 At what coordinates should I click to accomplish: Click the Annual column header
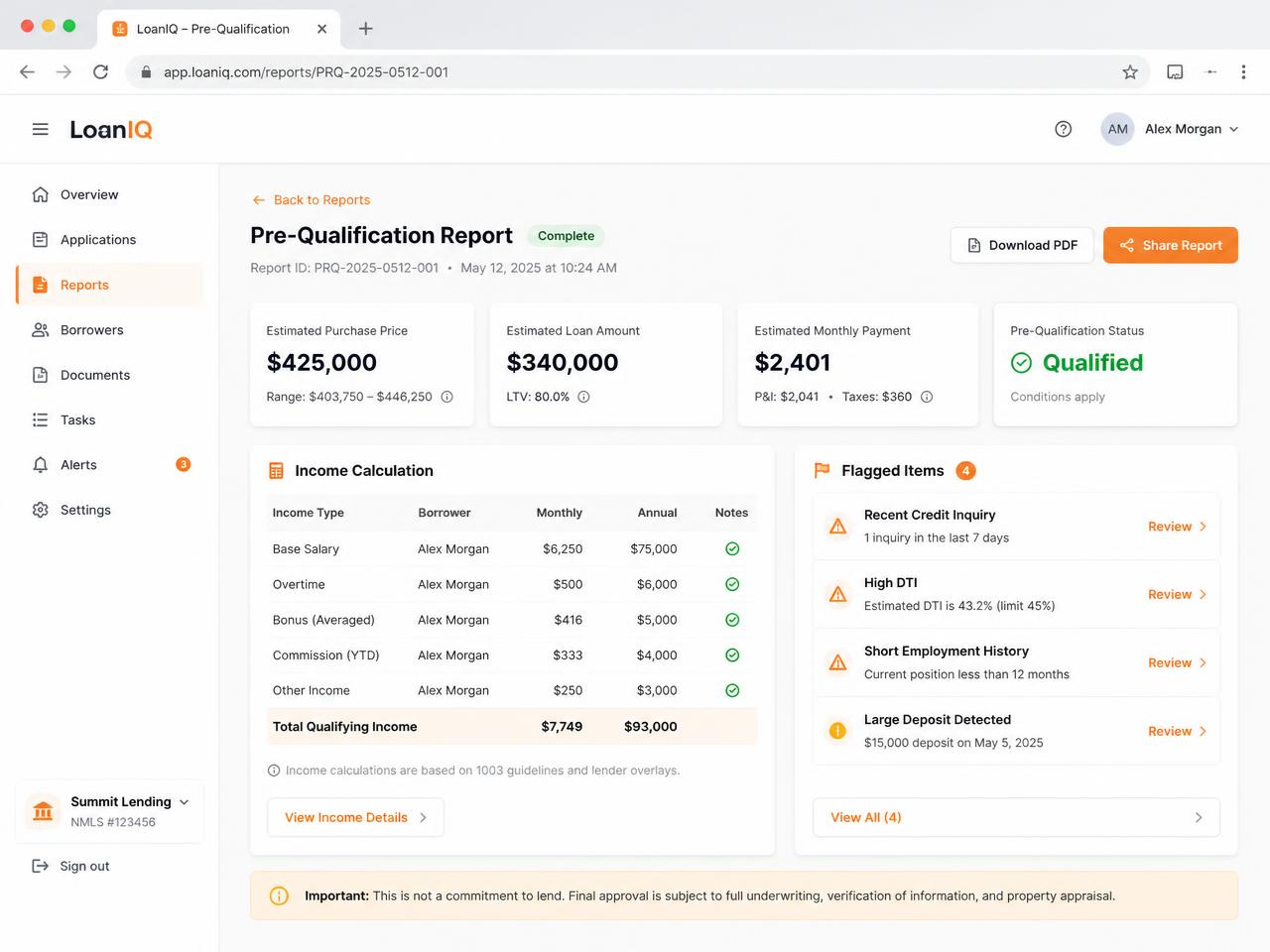(x=657, y=513)
